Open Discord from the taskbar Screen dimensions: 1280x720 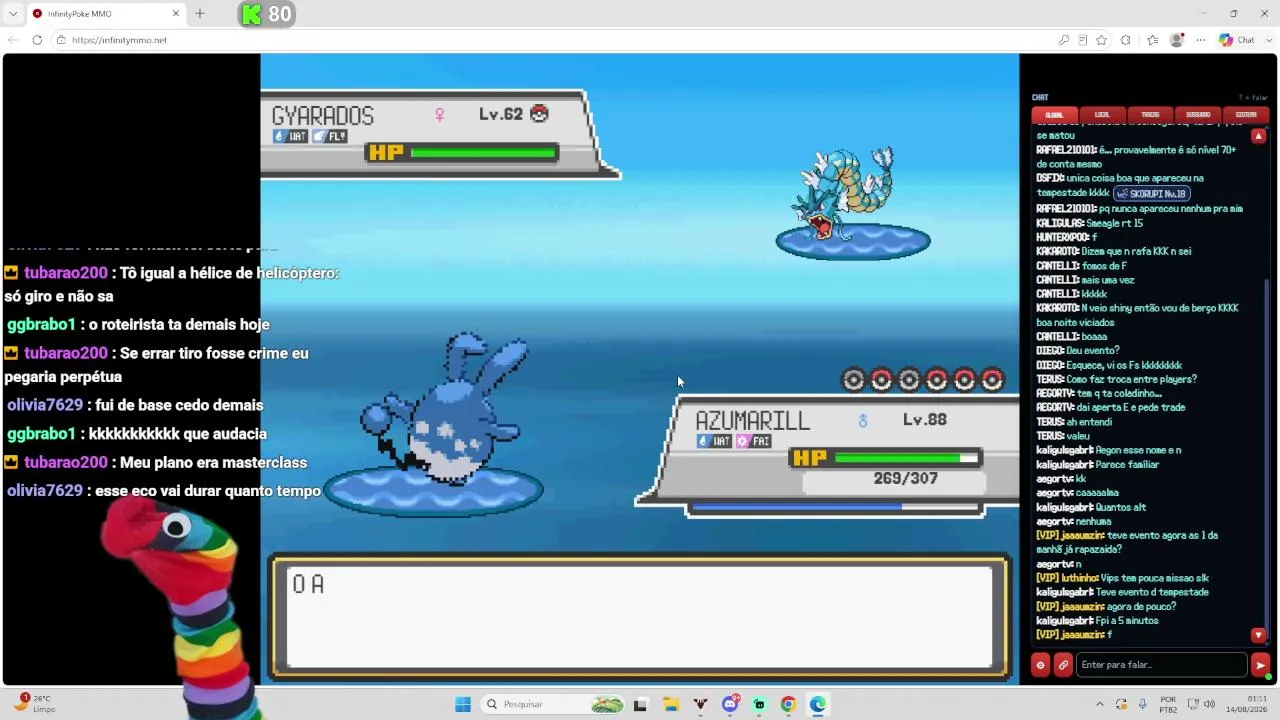pyautogui.click(x=731, y=704)
